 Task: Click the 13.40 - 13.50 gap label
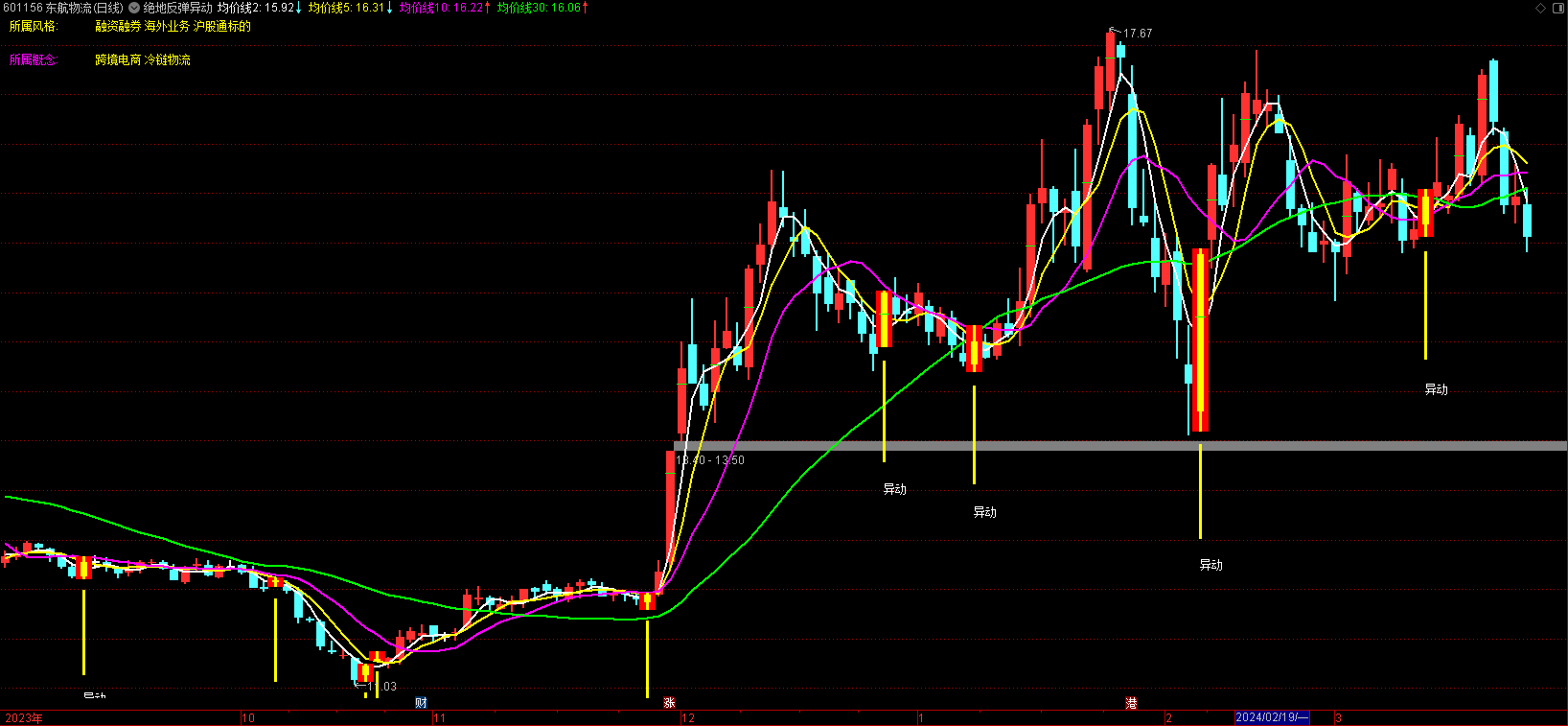(x=710, y=460)
